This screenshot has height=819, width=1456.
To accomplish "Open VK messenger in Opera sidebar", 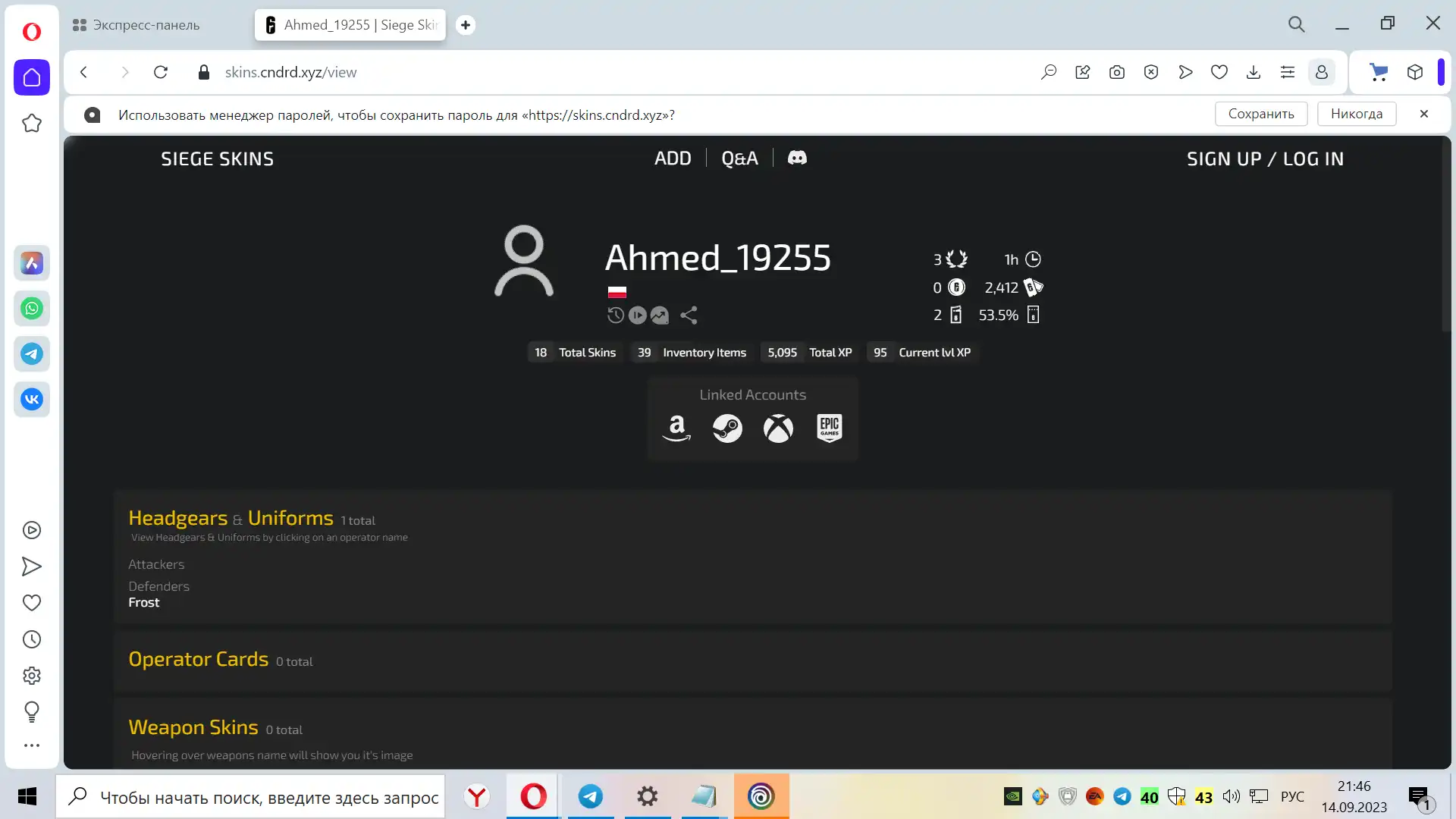I will click(x=32, y=400).
